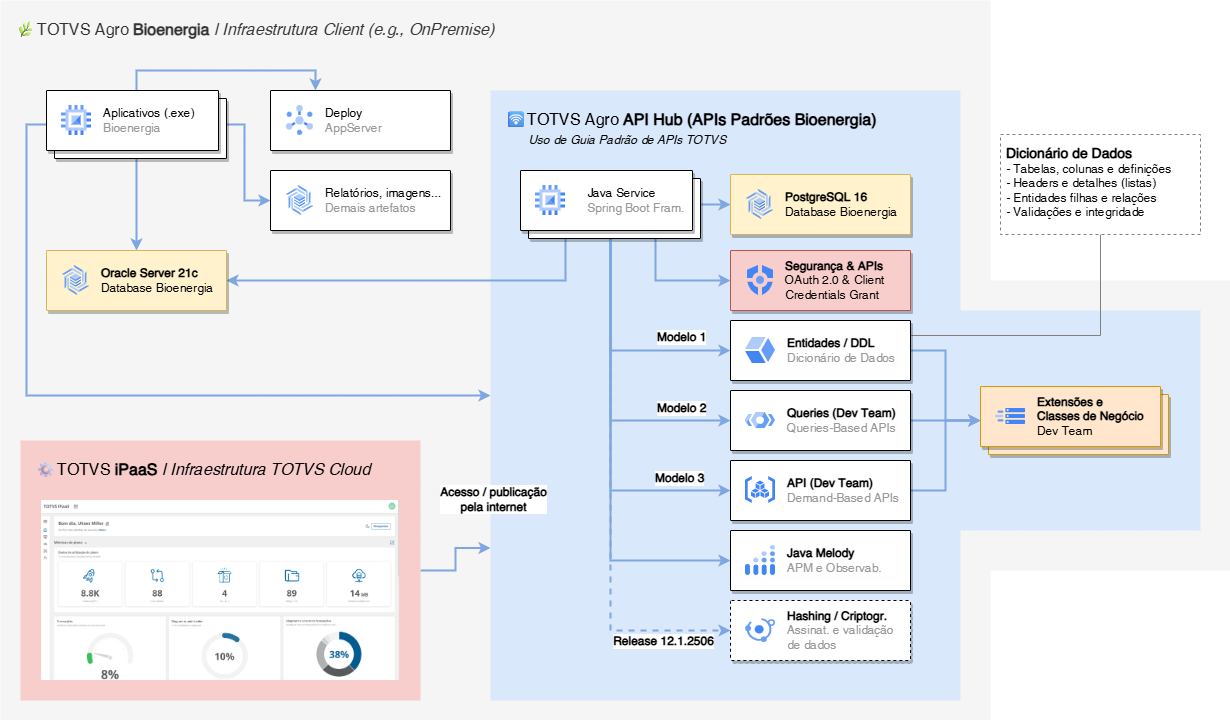Click the leaf icon beside TOTVS Agro Bioenergia

[x=25, y=30]
